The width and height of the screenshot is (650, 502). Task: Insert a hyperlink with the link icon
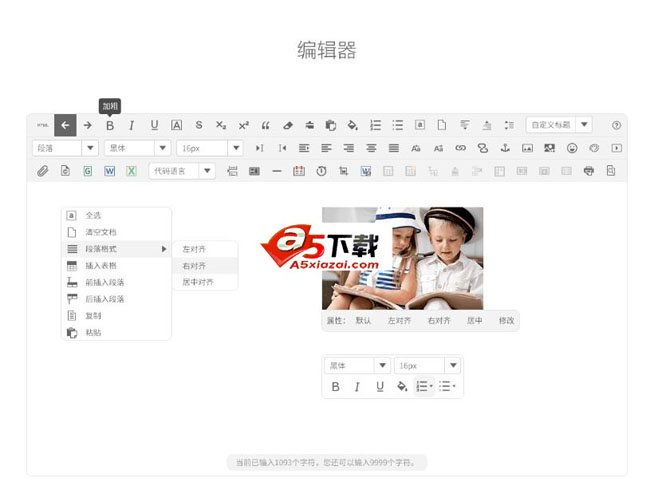click(x=461, y=148)
